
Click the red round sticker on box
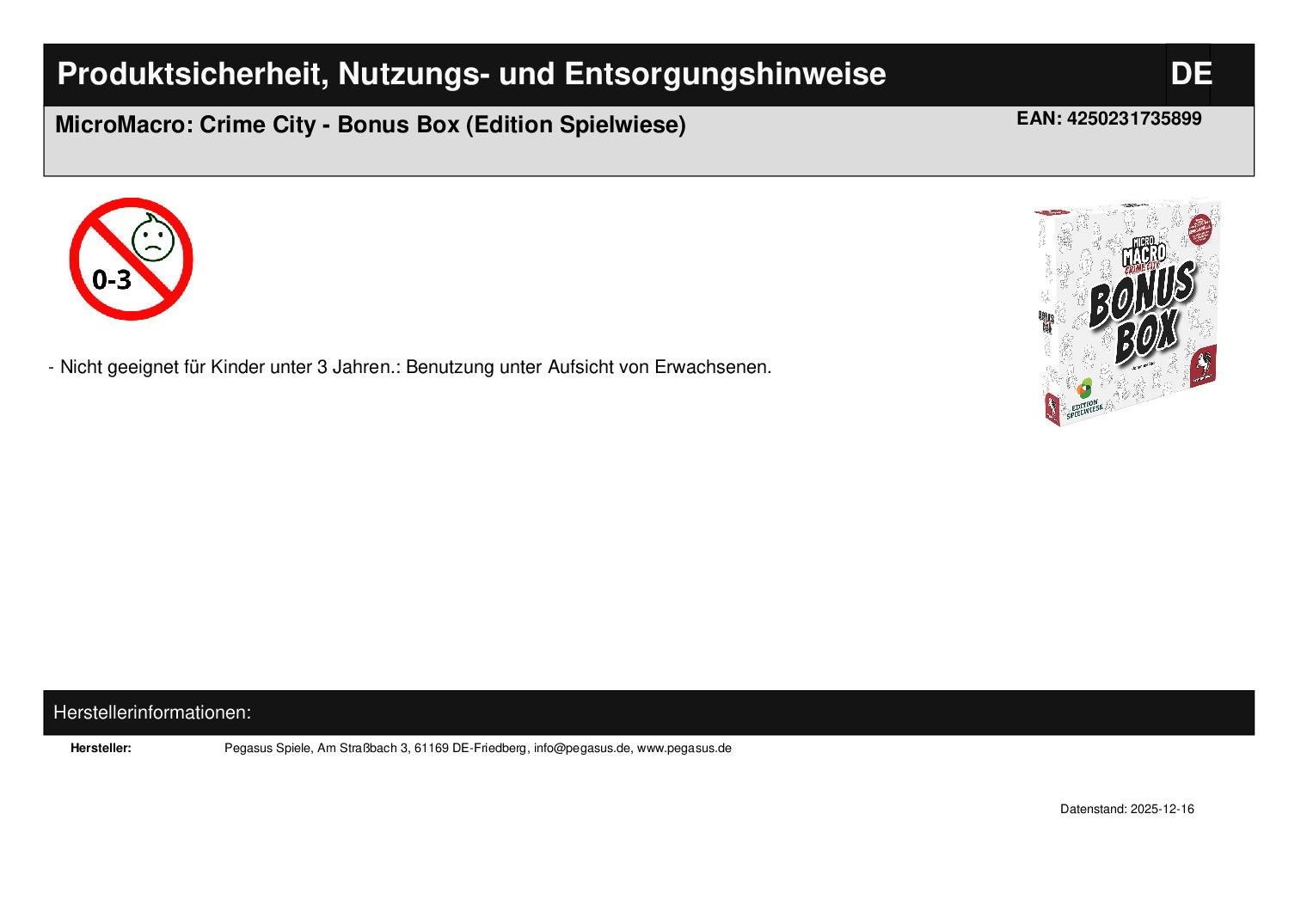coord(1204,229)
